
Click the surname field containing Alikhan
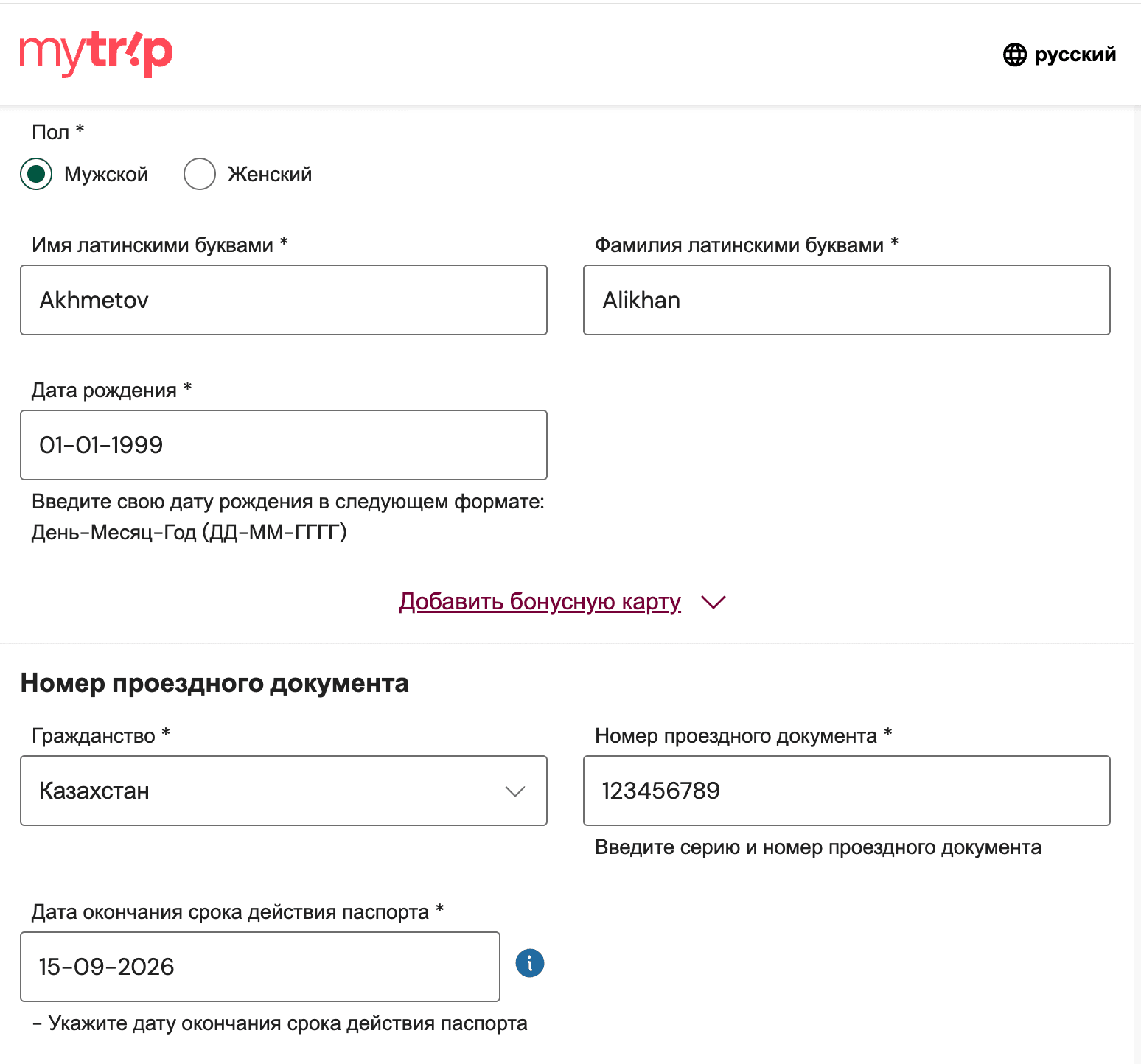(x=846, y=300)
